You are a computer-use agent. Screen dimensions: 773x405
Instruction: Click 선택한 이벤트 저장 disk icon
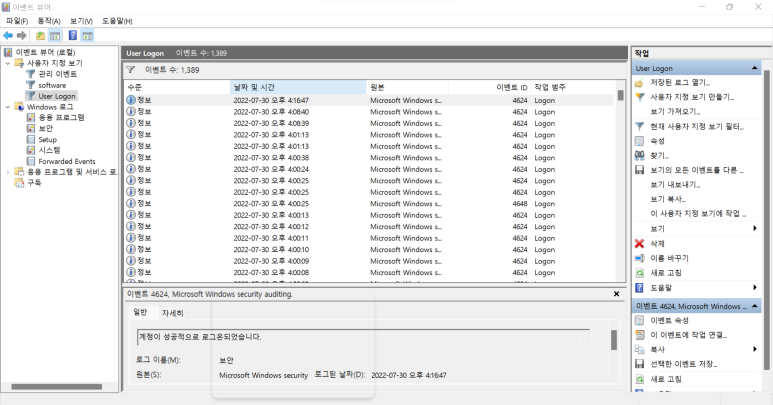click(639, 364)
